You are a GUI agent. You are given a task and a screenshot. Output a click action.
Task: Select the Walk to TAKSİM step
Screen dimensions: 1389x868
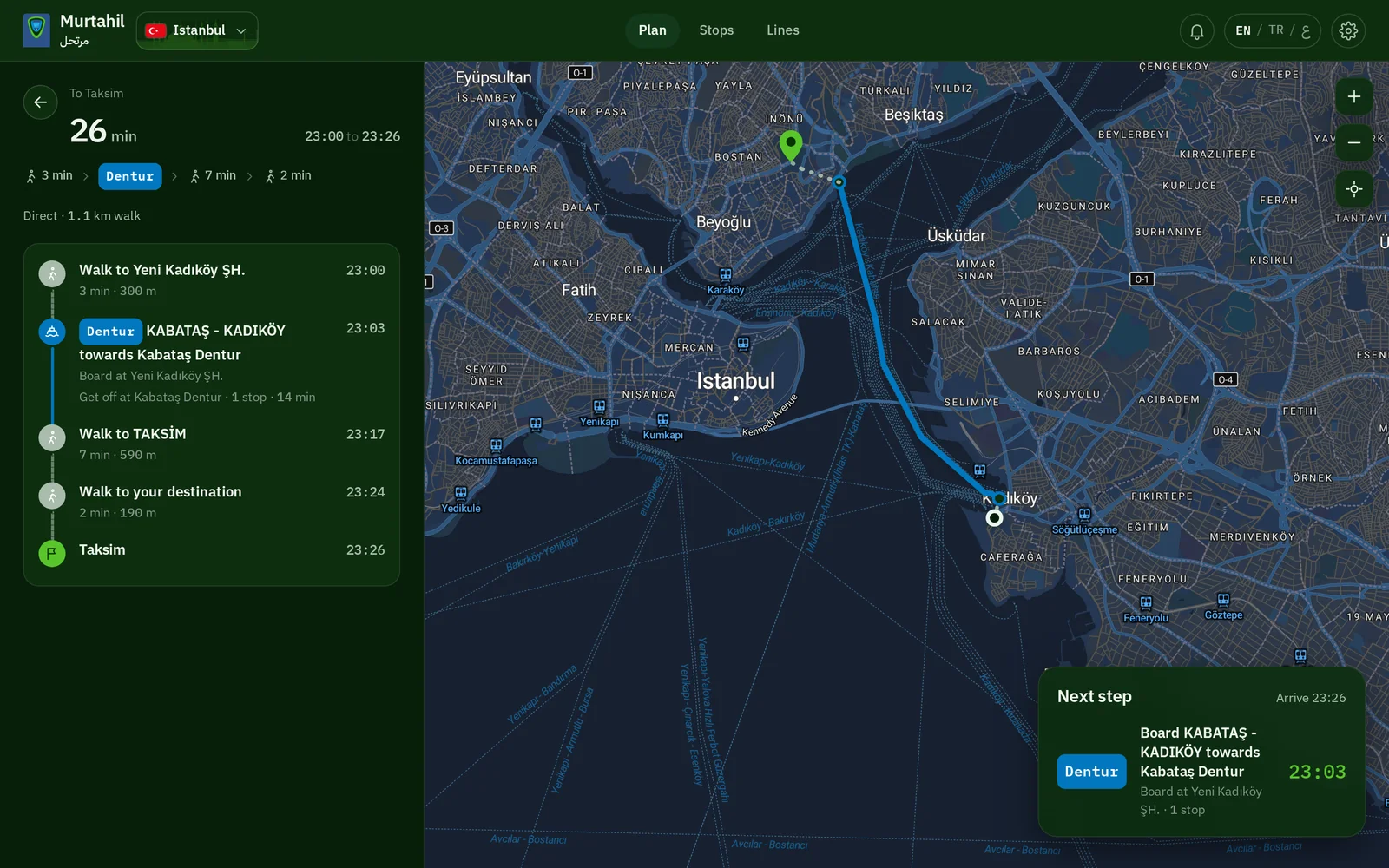tap(212, 444)
